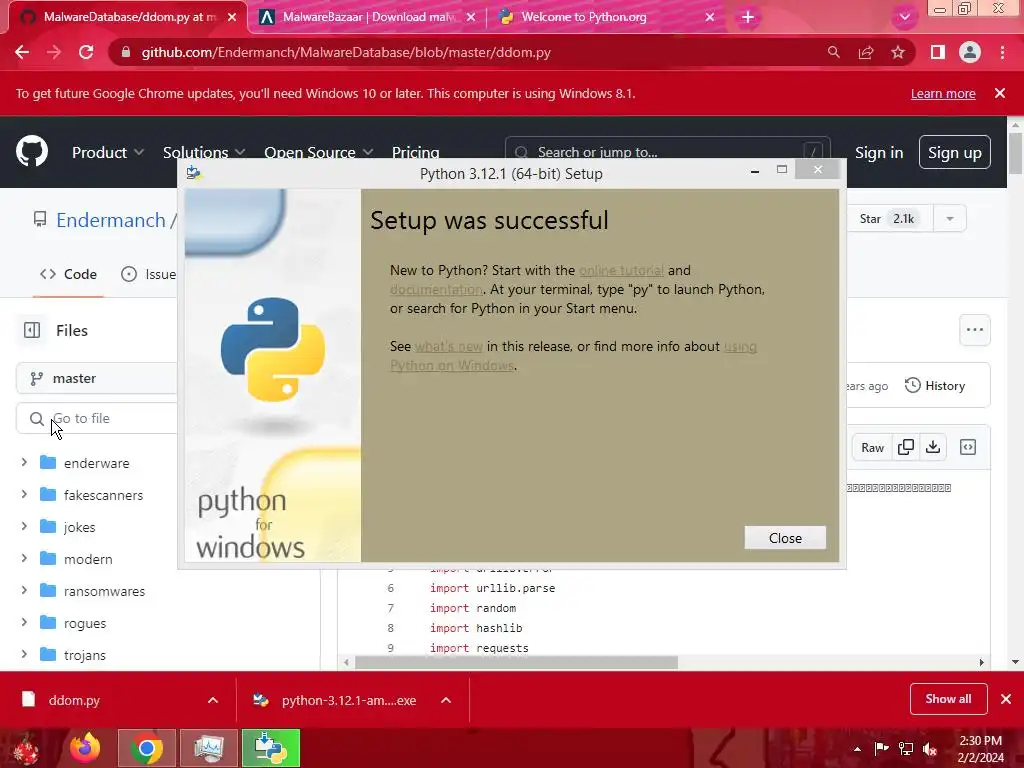Open the master branch selector
1024x768 pixels.
click(x=97, y=378)
